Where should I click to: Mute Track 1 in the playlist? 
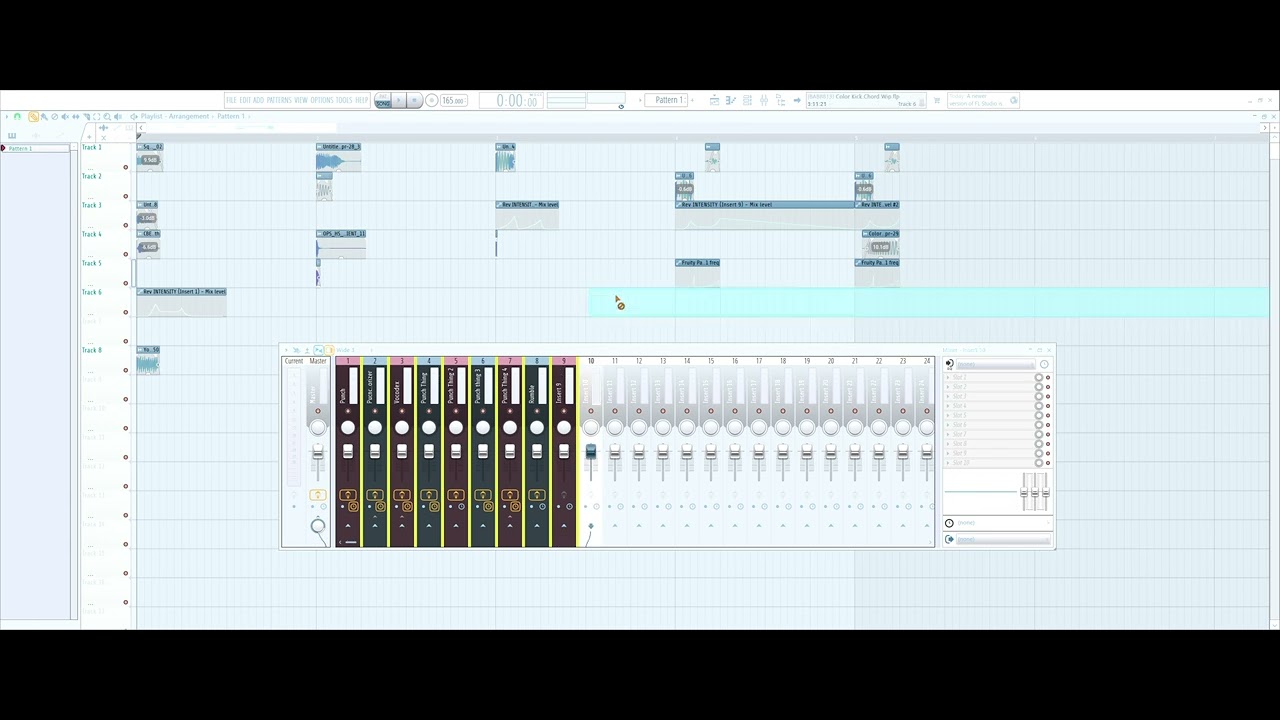coord(126,167)
